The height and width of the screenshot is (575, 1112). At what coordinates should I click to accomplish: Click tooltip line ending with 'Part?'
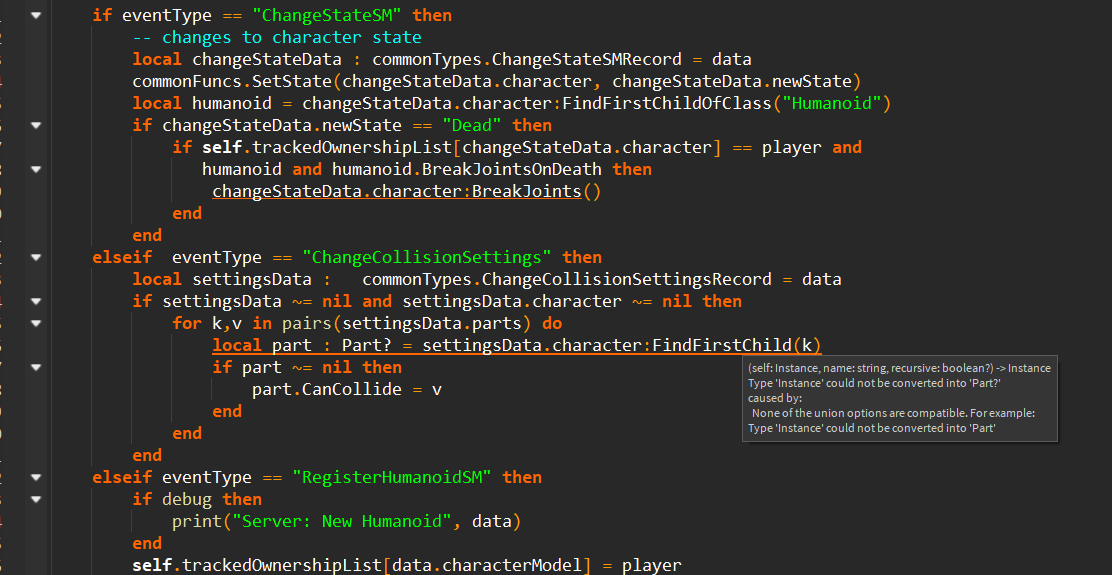[874, 383]
